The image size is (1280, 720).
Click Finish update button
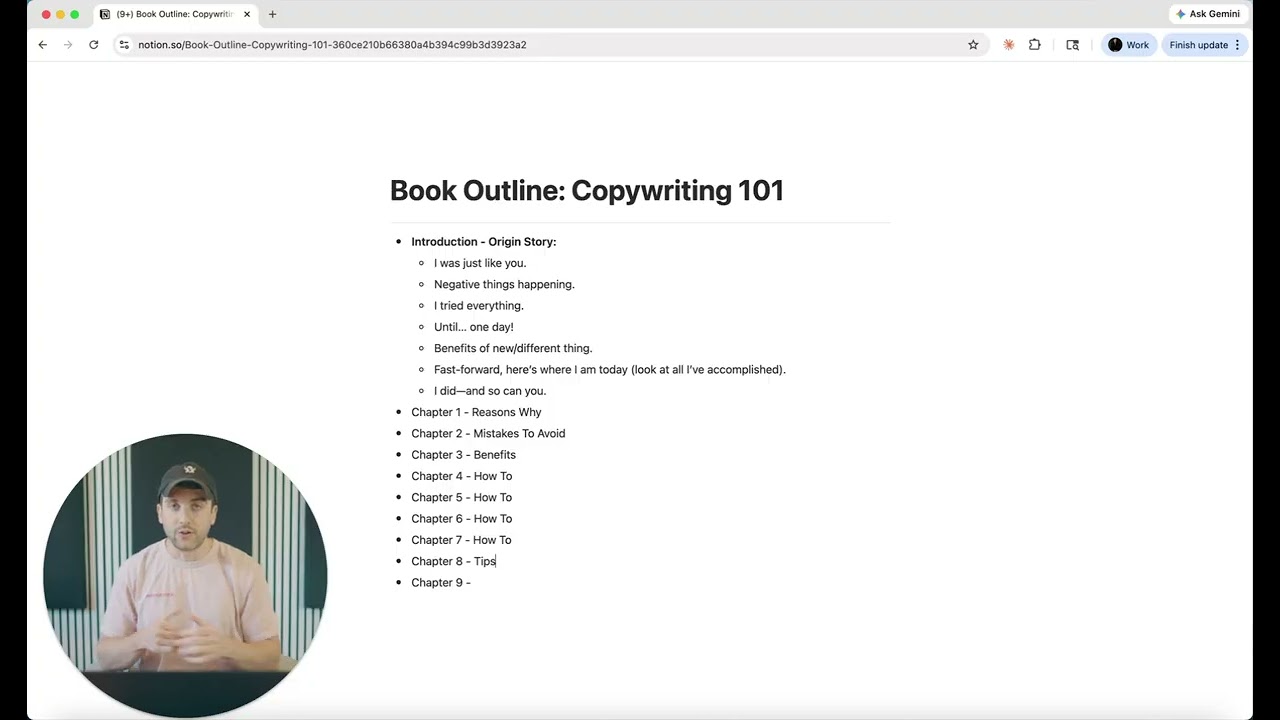[x=1199, y=45]
